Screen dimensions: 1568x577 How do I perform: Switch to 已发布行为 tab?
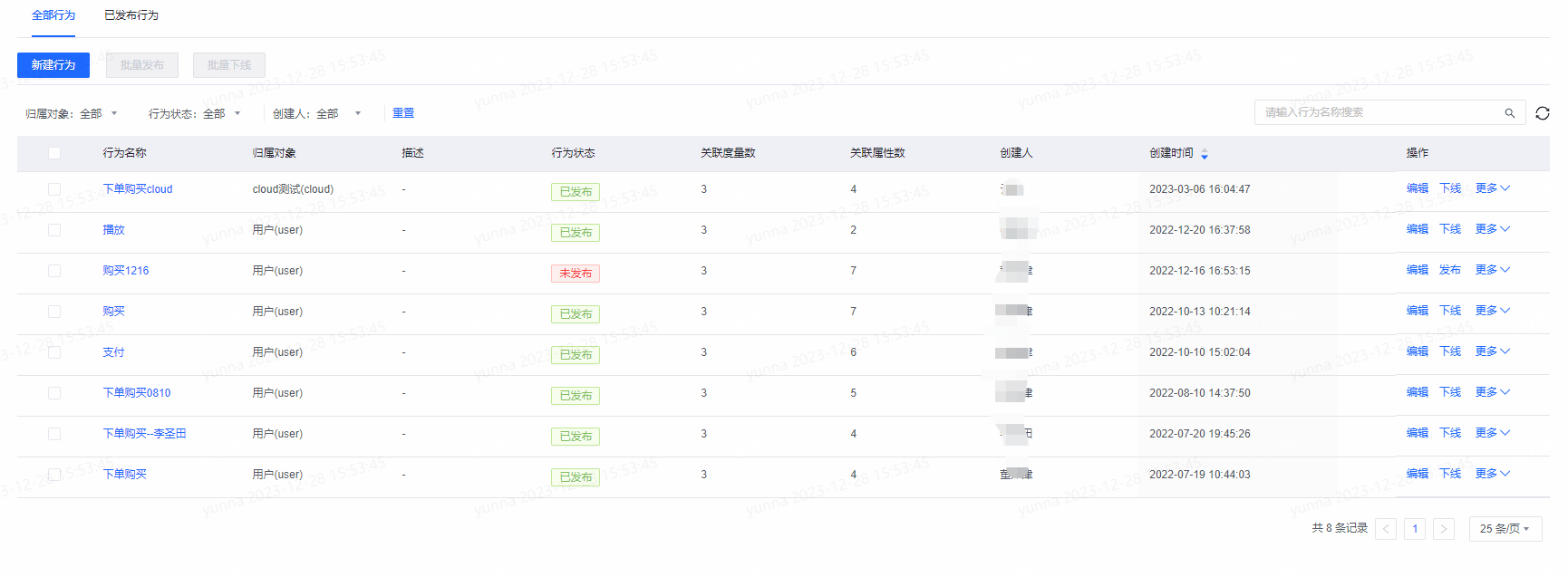click(131, 15)
